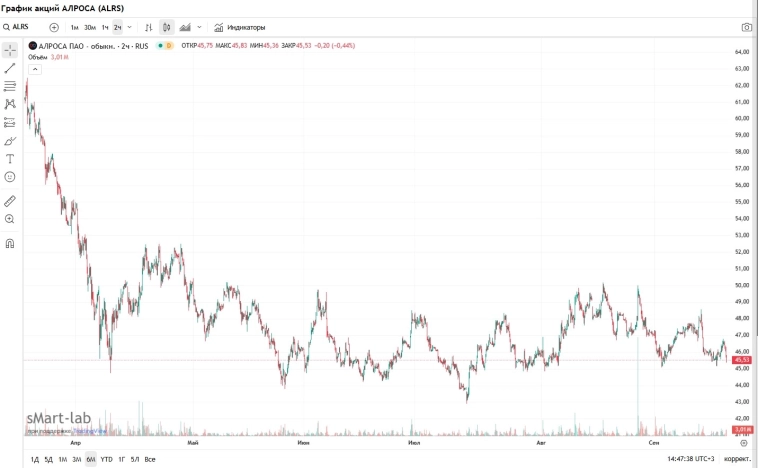Open chart settings gear on time axis
The width and height of the screenshot is (758, 468).
[744, 443]
